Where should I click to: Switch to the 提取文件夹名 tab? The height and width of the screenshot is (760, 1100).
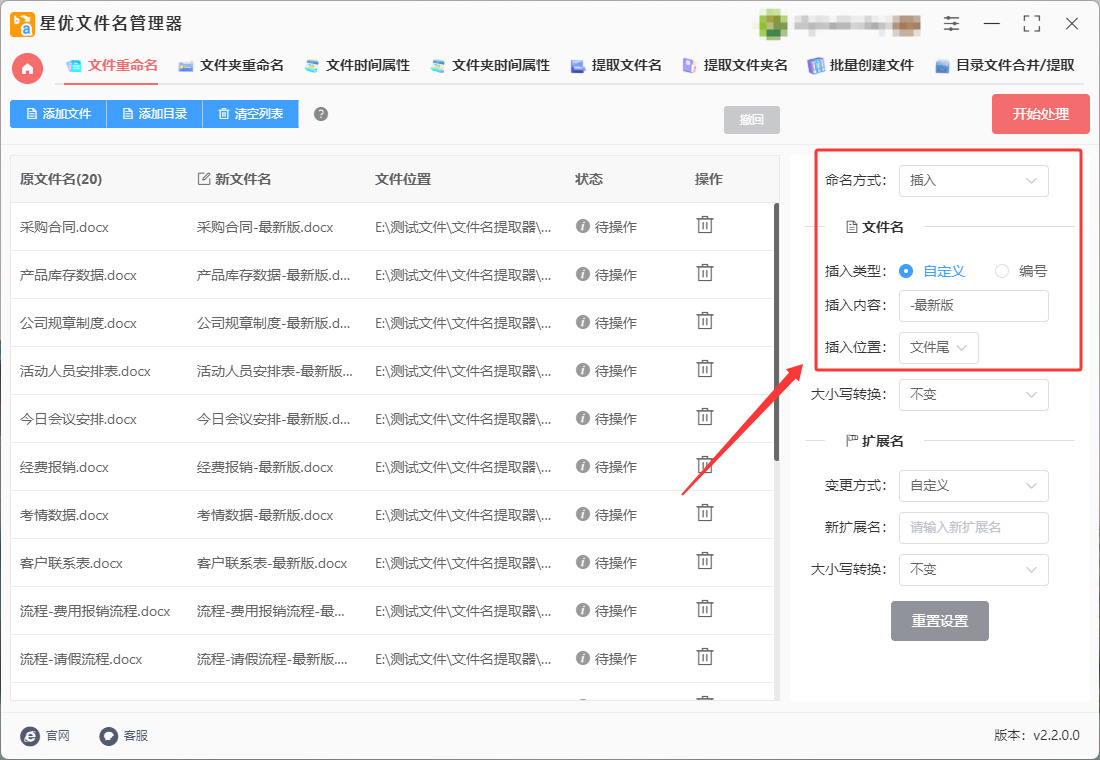point(735,66)
